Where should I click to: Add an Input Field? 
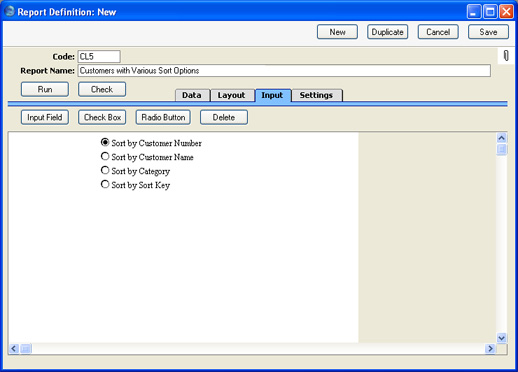pyautogui.click(x=45, y=117)
